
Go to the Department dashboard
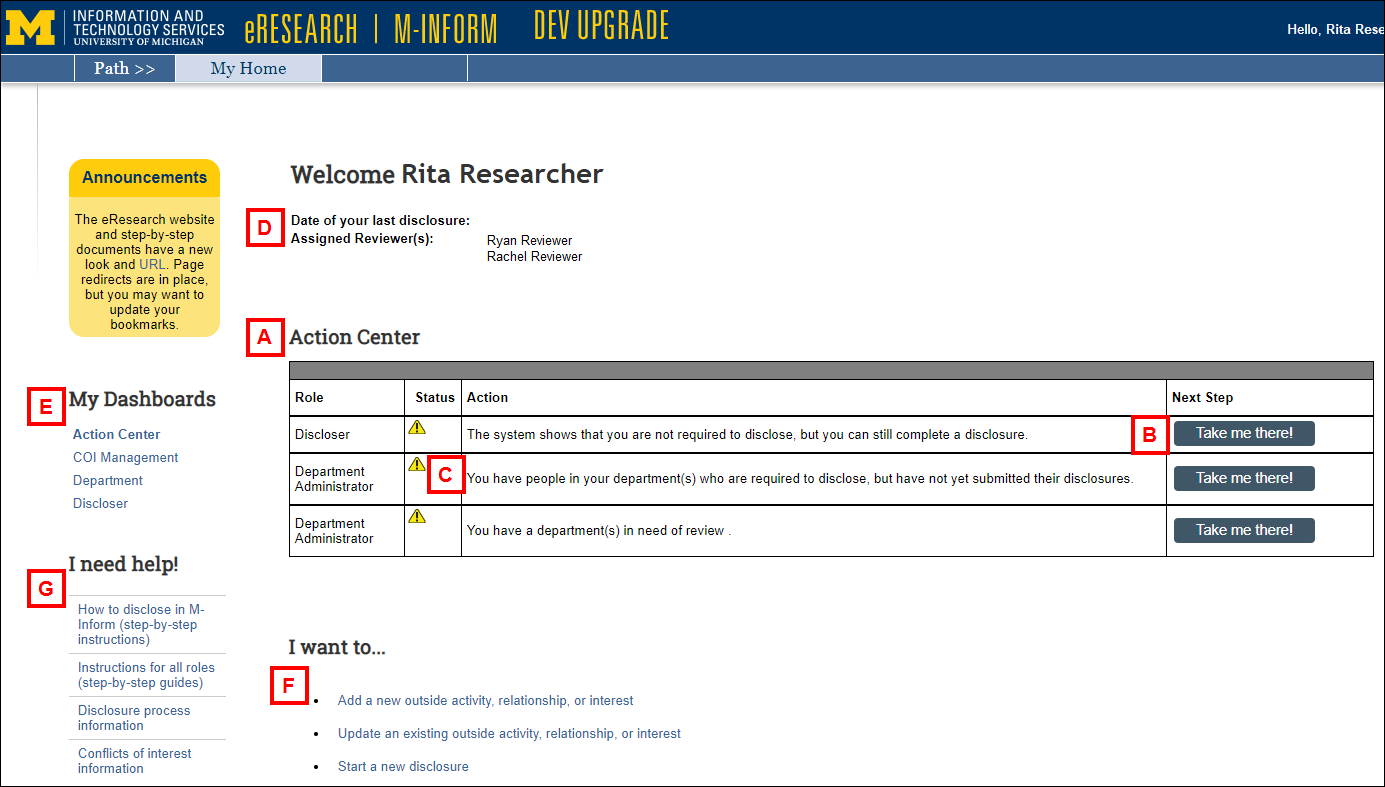coord(108,480)
